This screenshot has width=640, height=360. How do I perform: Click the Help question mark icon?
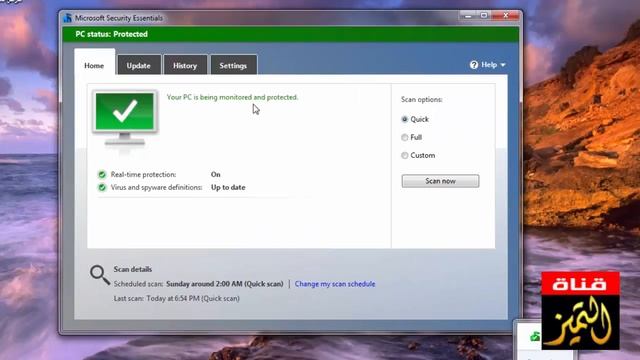[x=474, y=64]
